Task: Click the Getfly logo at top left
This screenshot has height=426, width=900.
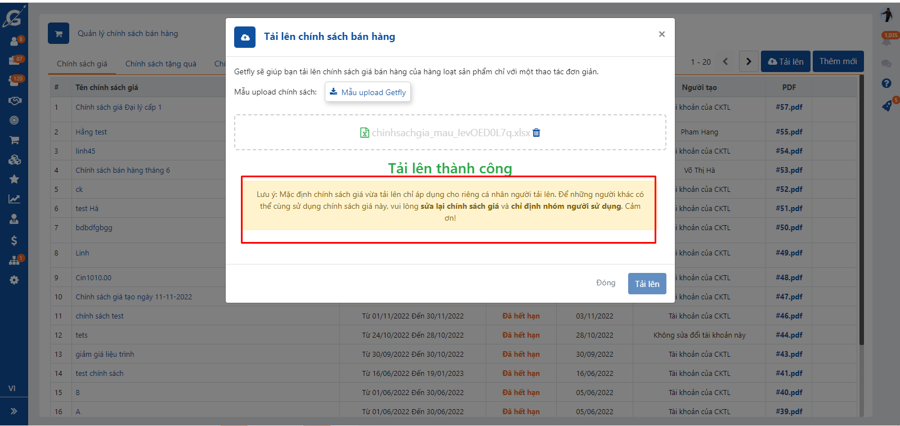Action: pos(13,16)
